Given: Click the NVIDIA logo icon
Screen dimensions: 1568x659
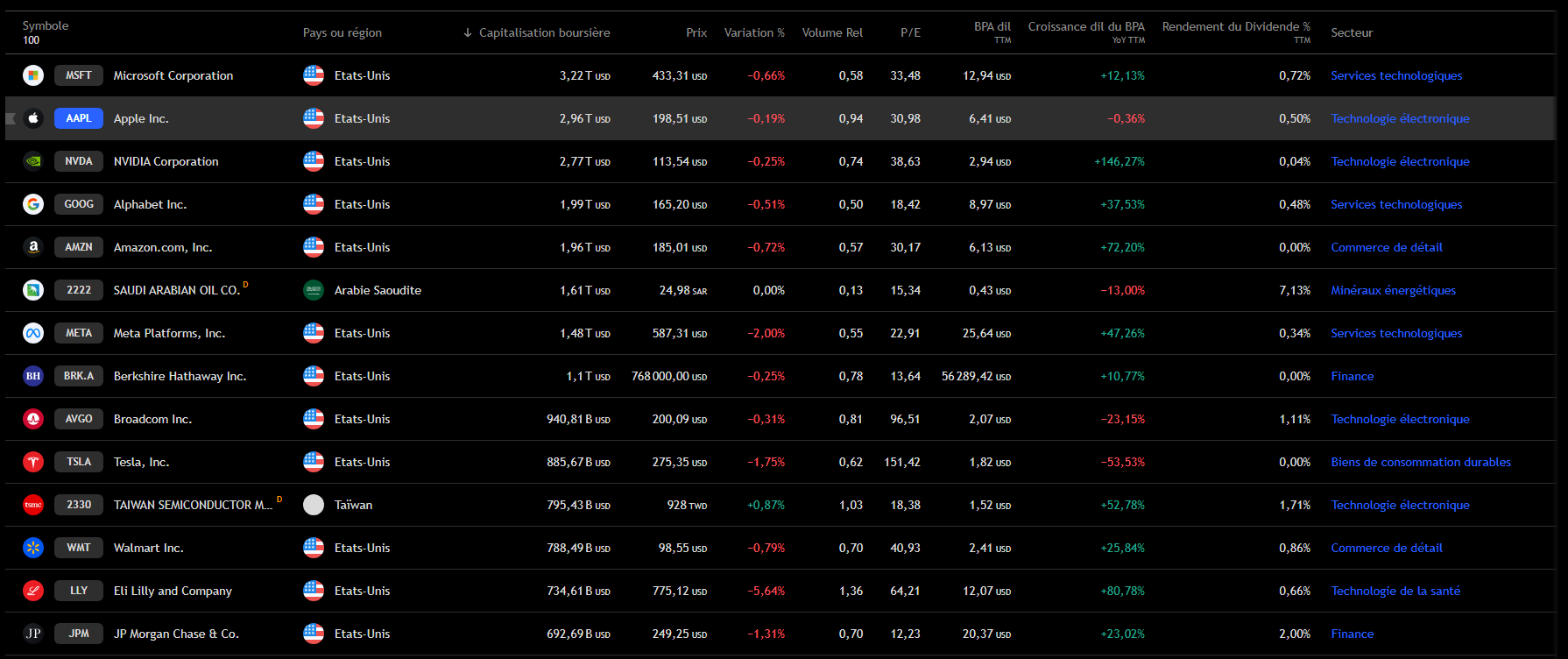Looking at the screenshot, I should [33, 161].
